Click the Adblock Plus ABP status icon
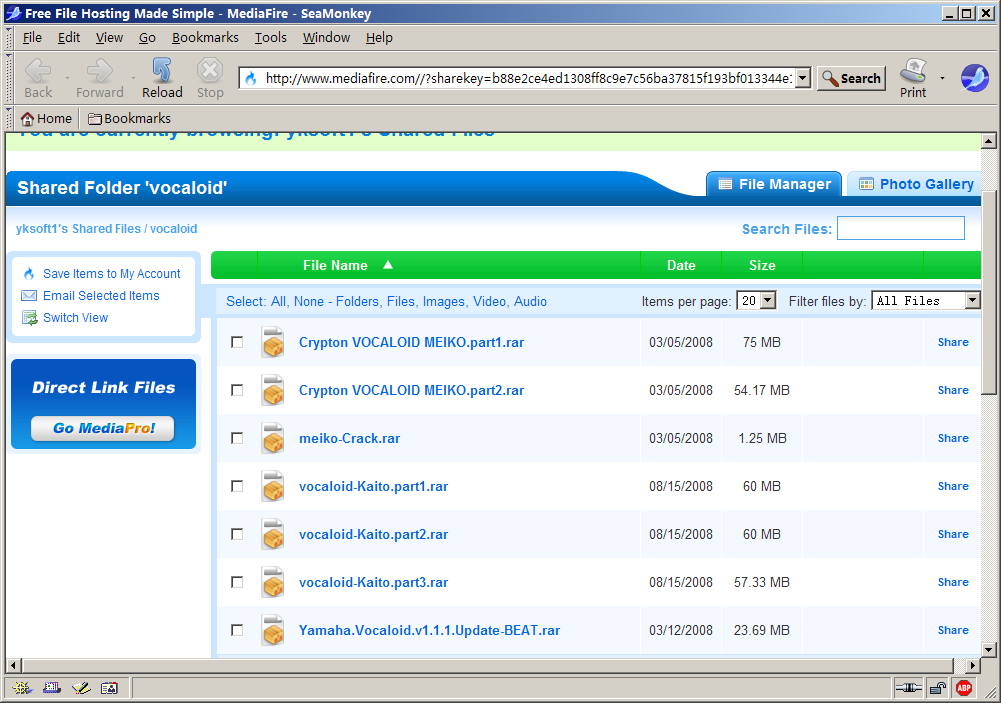This screenshot has width=1001, height=703. [964, 688]
